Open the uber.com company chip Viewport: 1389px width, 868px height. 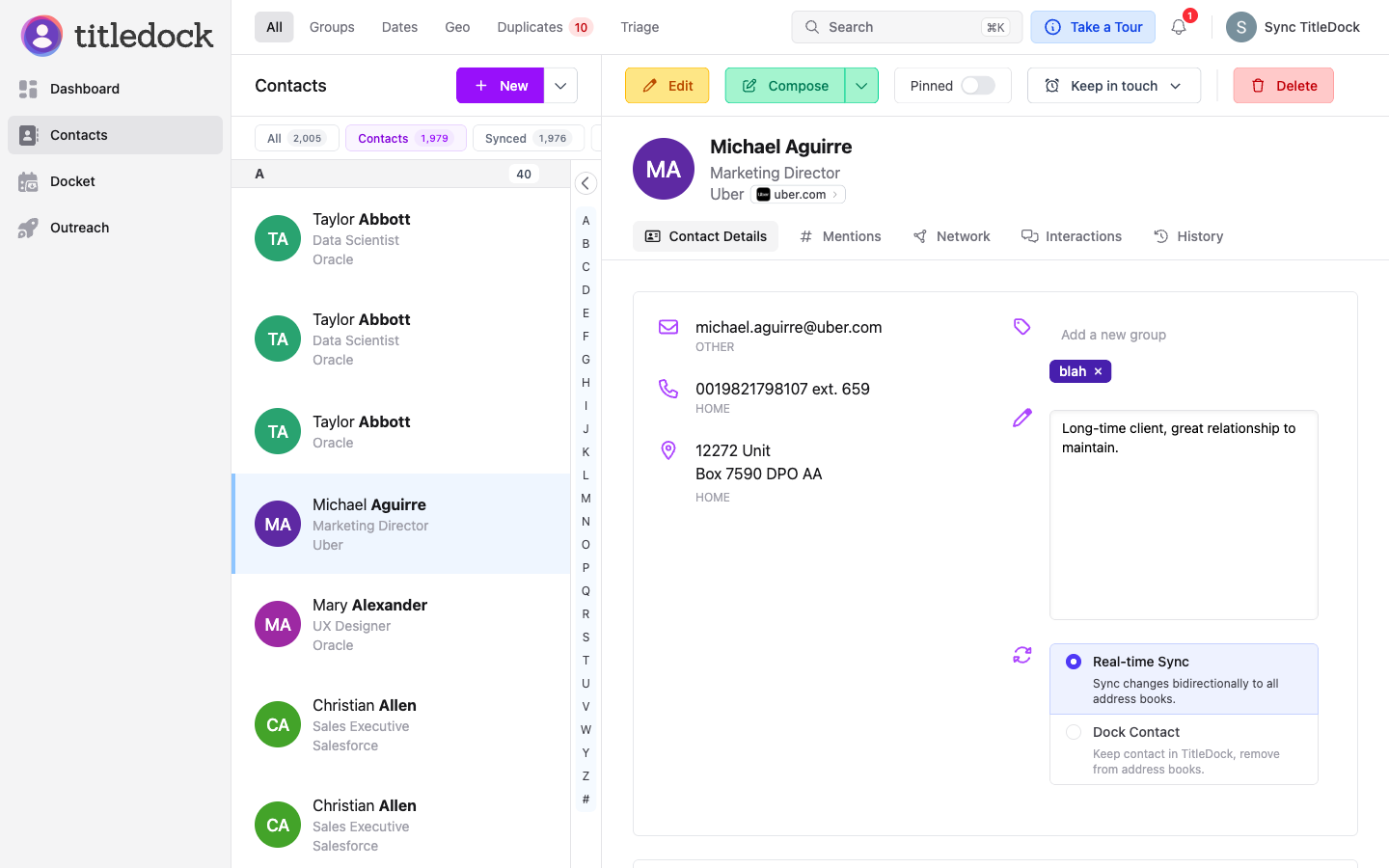(x=798, y=194)
